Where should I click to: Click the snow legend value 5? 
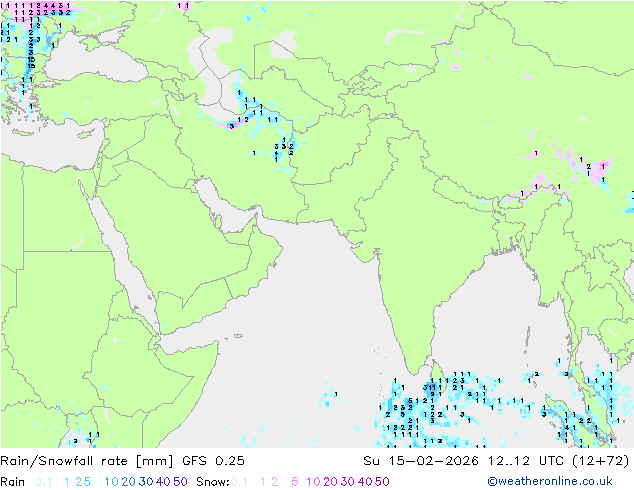tap(294, 482)
